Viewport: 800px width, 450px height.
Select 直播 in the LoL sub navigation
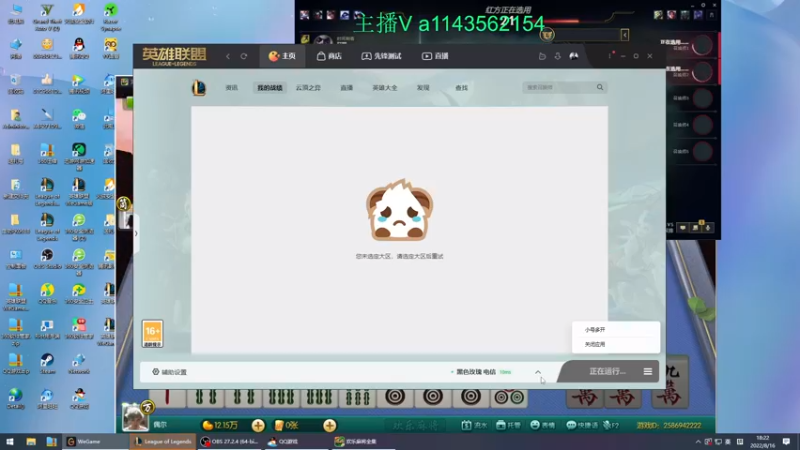(346, 88)
